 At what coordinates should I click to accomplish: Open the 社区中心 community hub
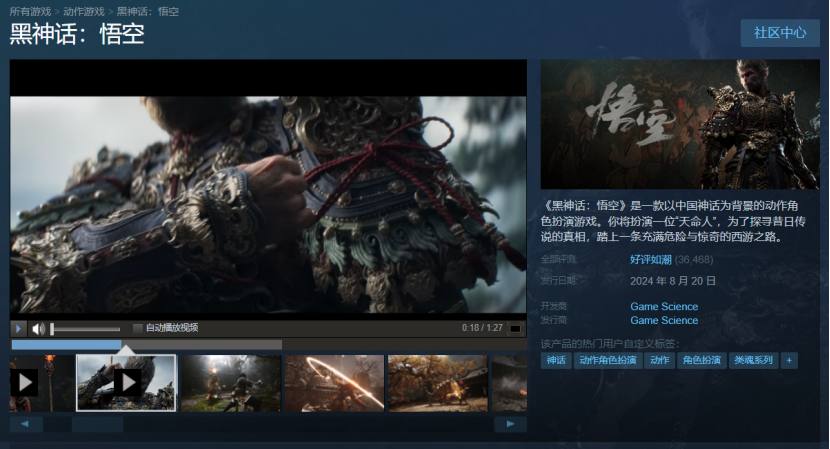(x=779, y=32)
